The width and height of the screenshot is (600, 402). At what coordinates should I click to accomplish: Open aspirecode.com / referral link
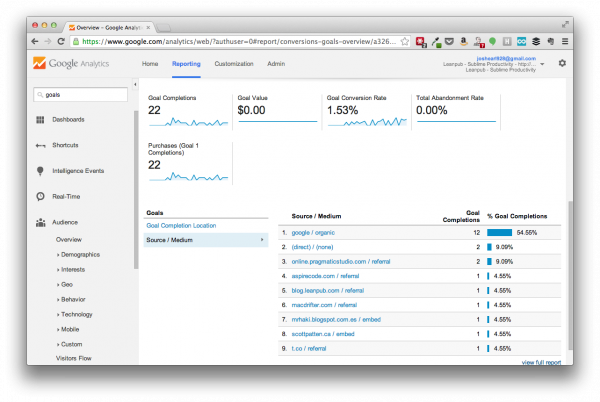[x=325, y=276]
